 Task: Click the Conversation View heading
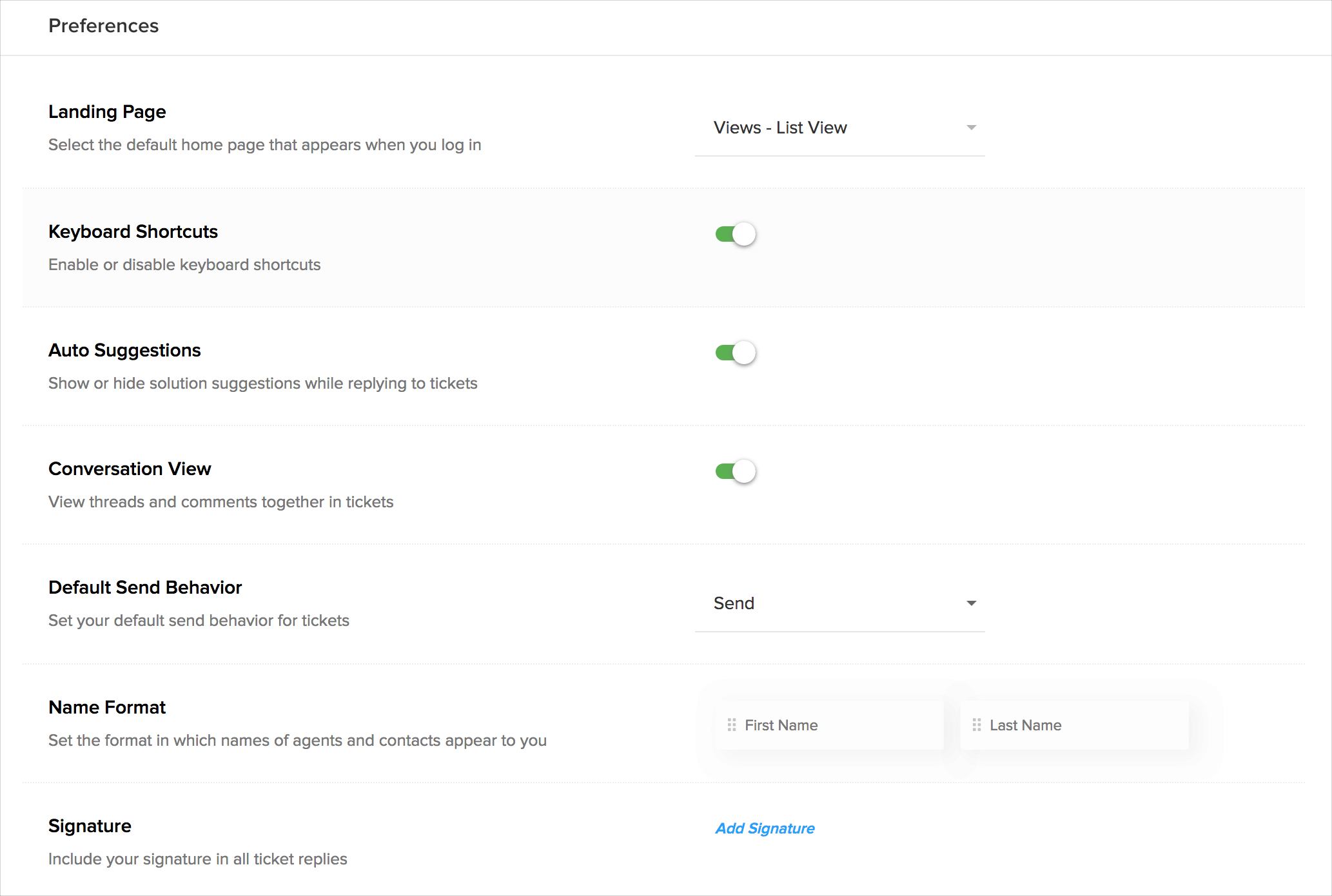coord(130,469)
